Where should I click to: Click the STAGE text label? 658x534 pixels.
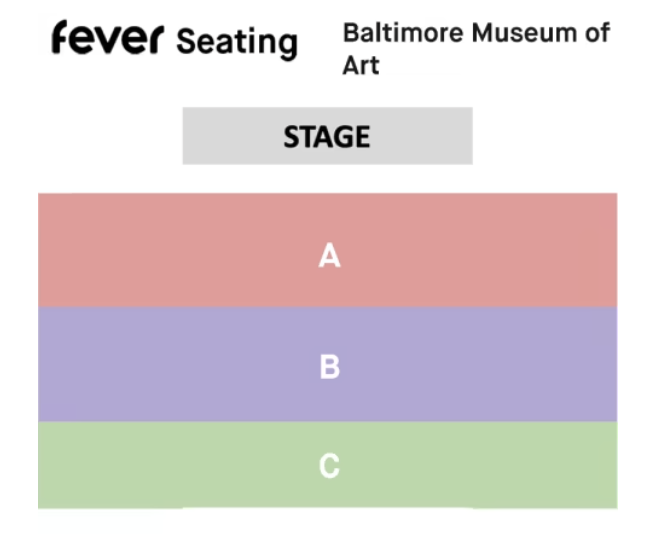click(x=327, y=136)
